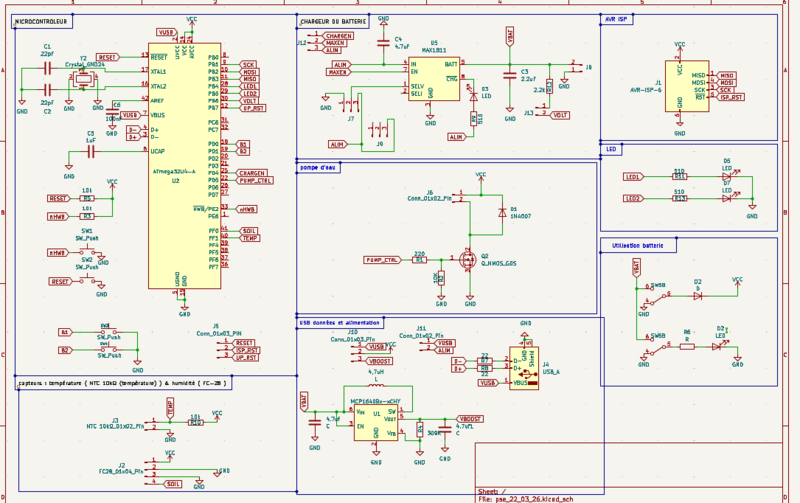The image size is (800, 503).
Task: Click the B1 label beside the push switch
Action: 65,332
